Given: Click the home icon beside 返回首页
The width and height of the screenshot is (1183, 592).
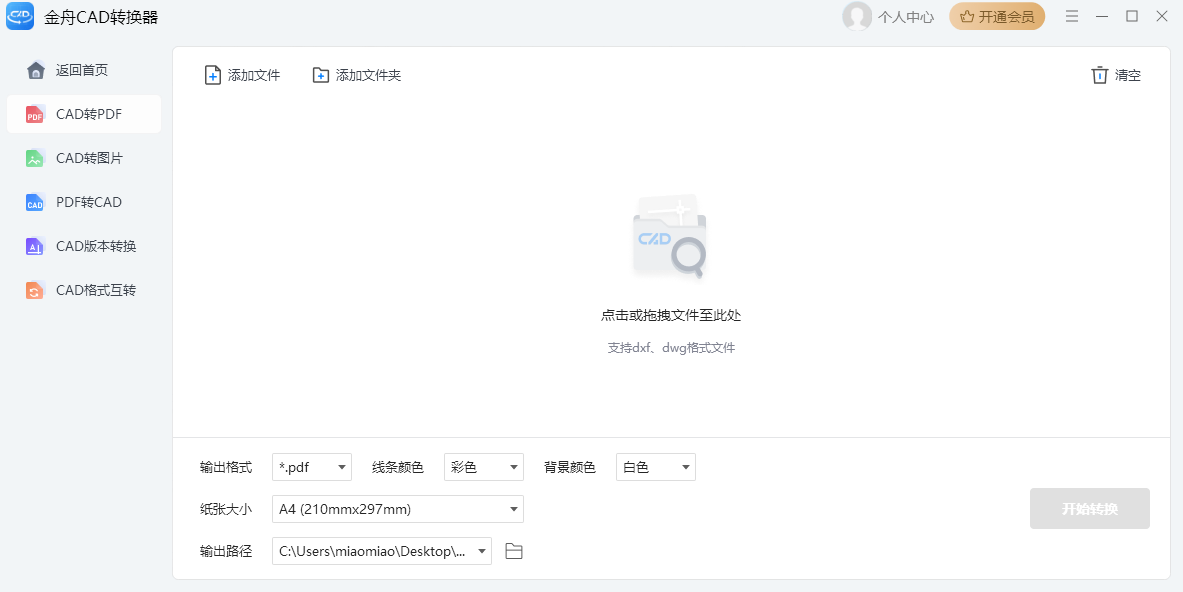Looking at the screenshot, I should pyautogui.click(x=35, y=70).
